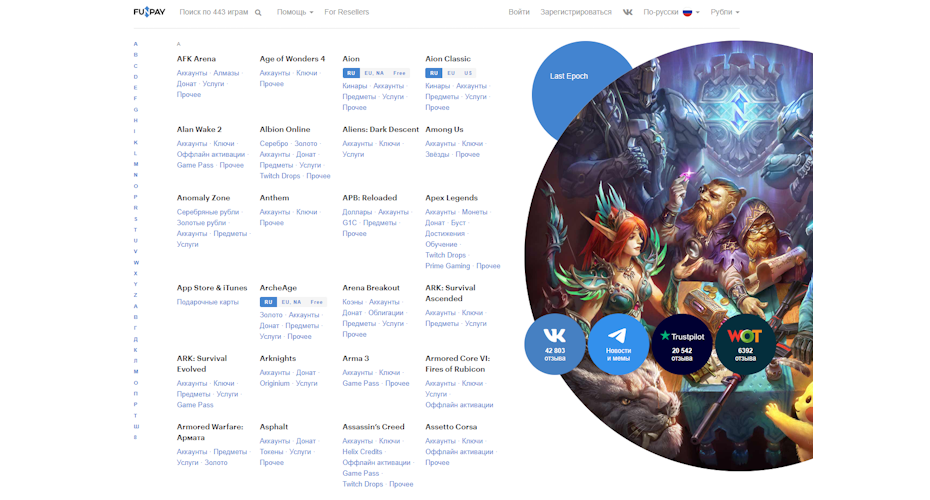The height and width of the screenshot is (500, 930).
Task: Open the Arma 3 game title
Action: coord(356,358)
